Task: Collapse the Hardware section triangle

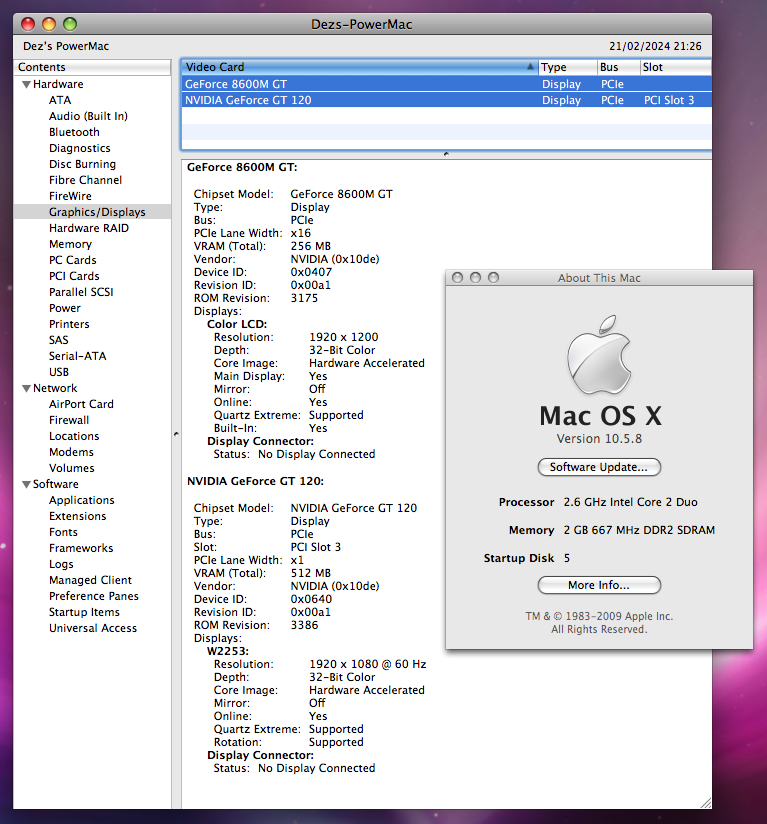Action: click(x=26, y=85)
